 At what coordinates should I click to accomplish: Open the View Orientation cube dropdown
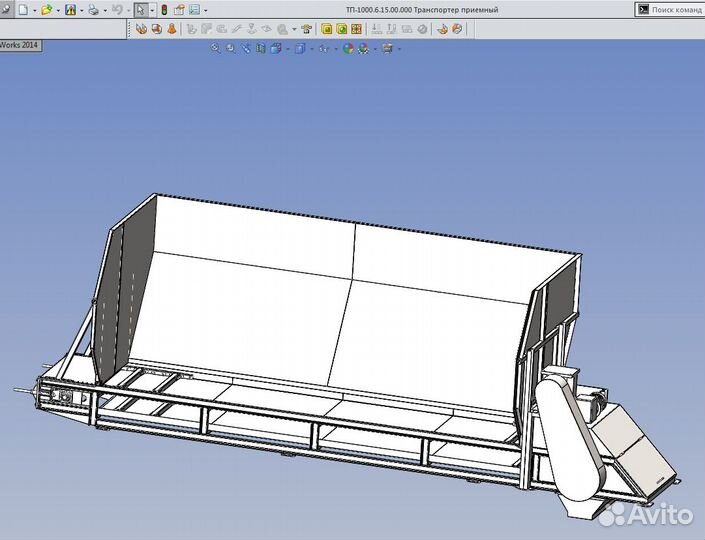point(277,48)
